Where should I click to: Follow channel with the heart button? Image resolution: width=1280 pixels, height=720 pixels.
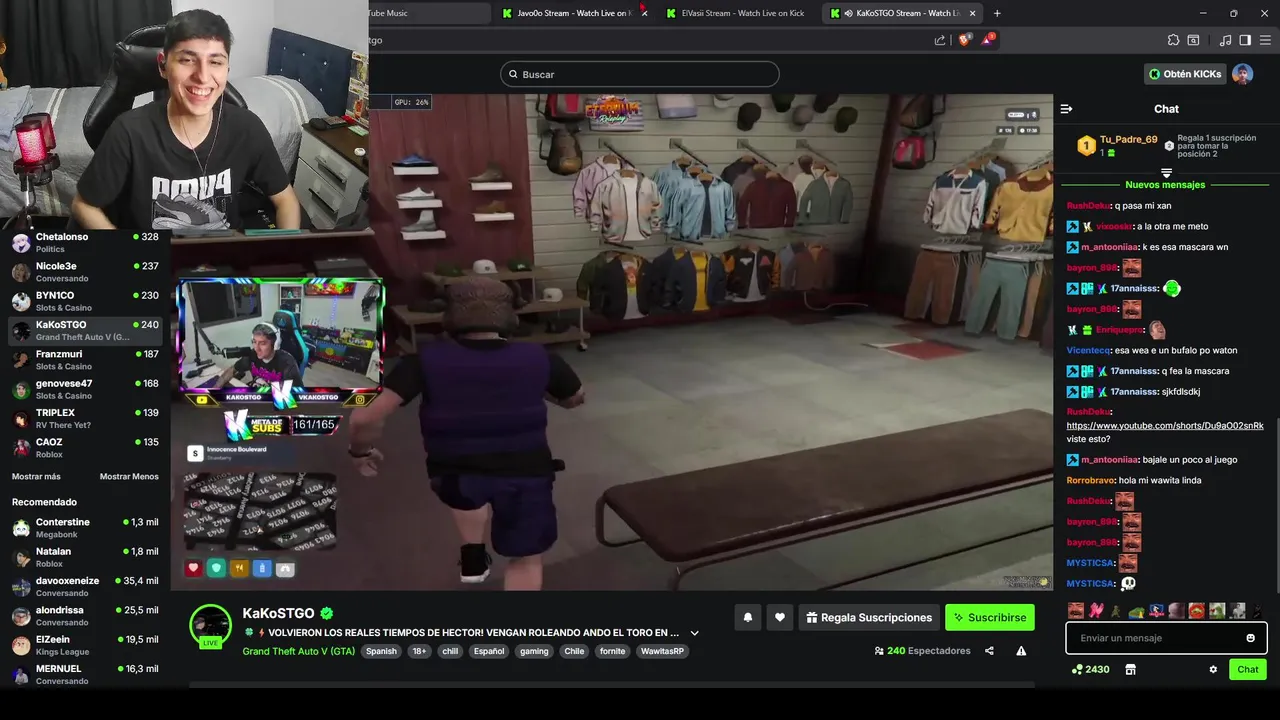(780, 618)
